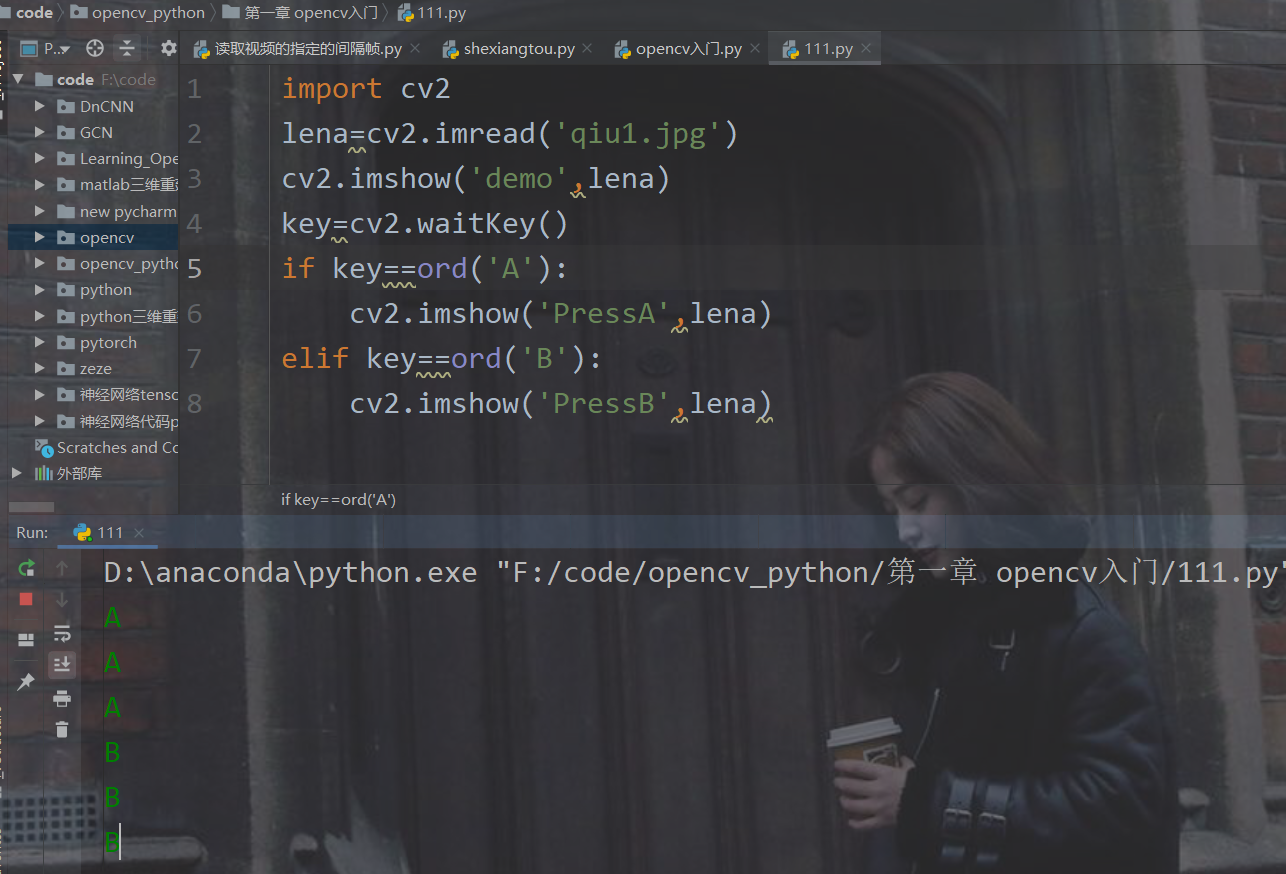Toggle Scroll to End in Run console
The width and height of the screenshot is (1286, 874).
(62, 664)
